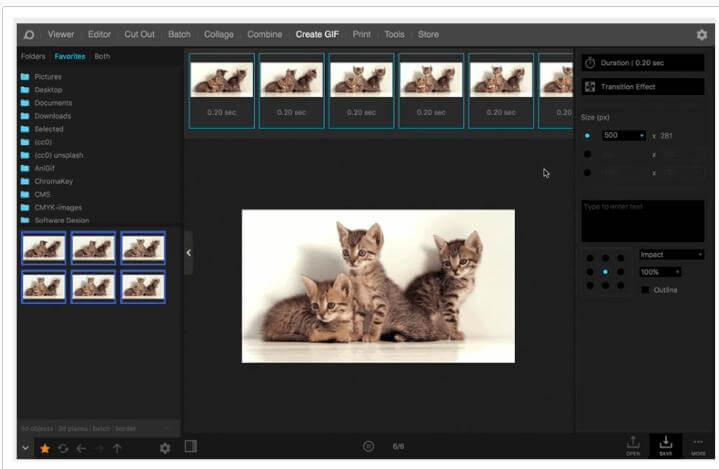Click the circular preview icon next to 6/6
This screenshot has height=469, width=719.
(x=368, y=446)
